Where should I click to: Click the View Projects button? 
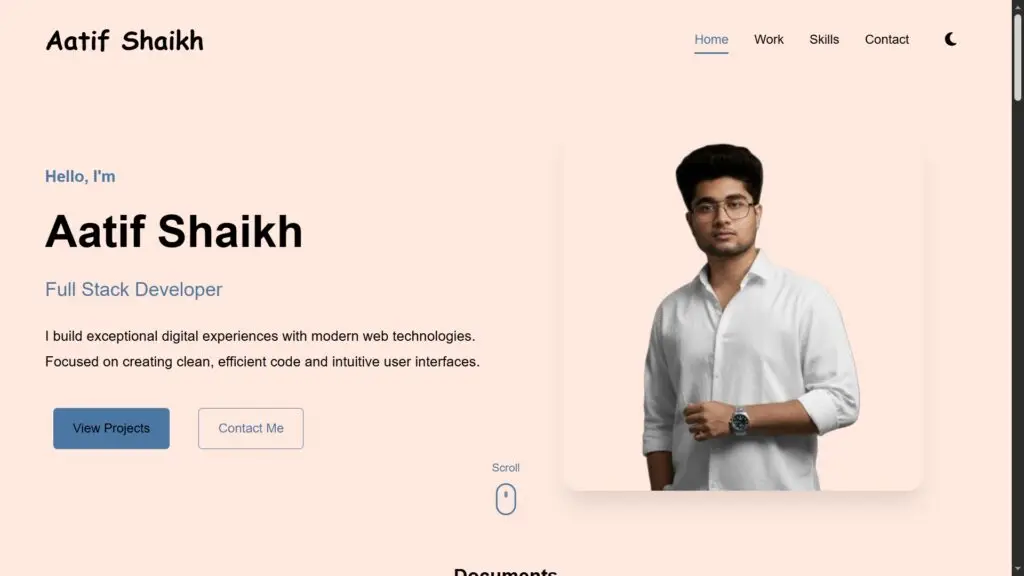(111, 428)
